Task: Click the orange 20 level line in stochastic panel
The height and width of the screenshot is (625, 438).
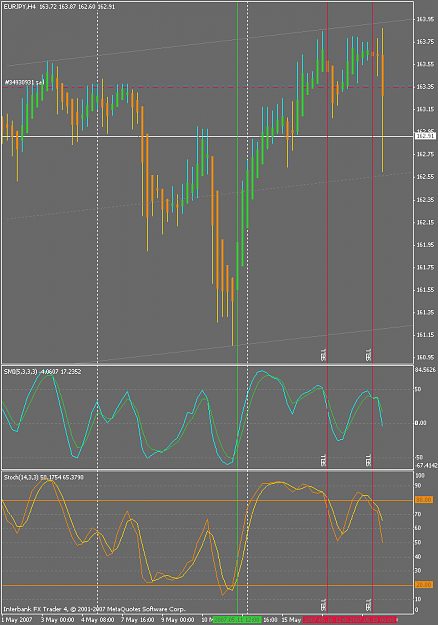Action: (x=207, y=585)
